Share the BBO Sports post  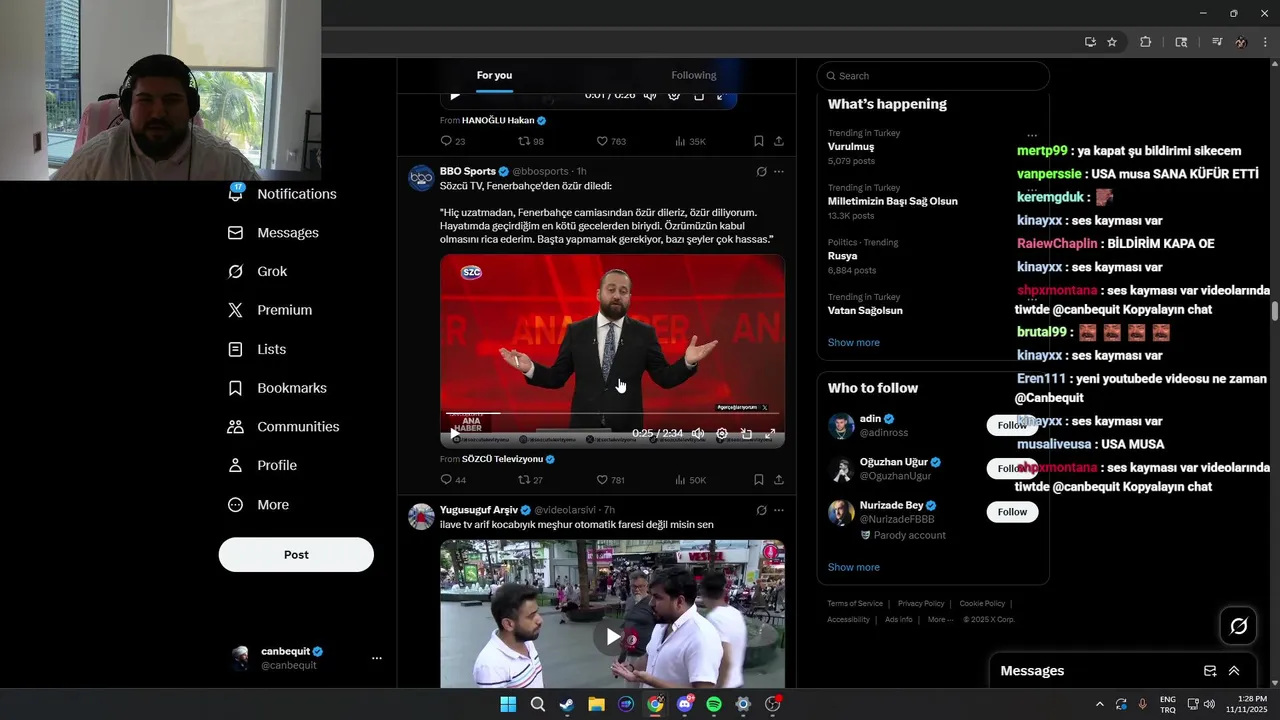[x=779, y=480]
